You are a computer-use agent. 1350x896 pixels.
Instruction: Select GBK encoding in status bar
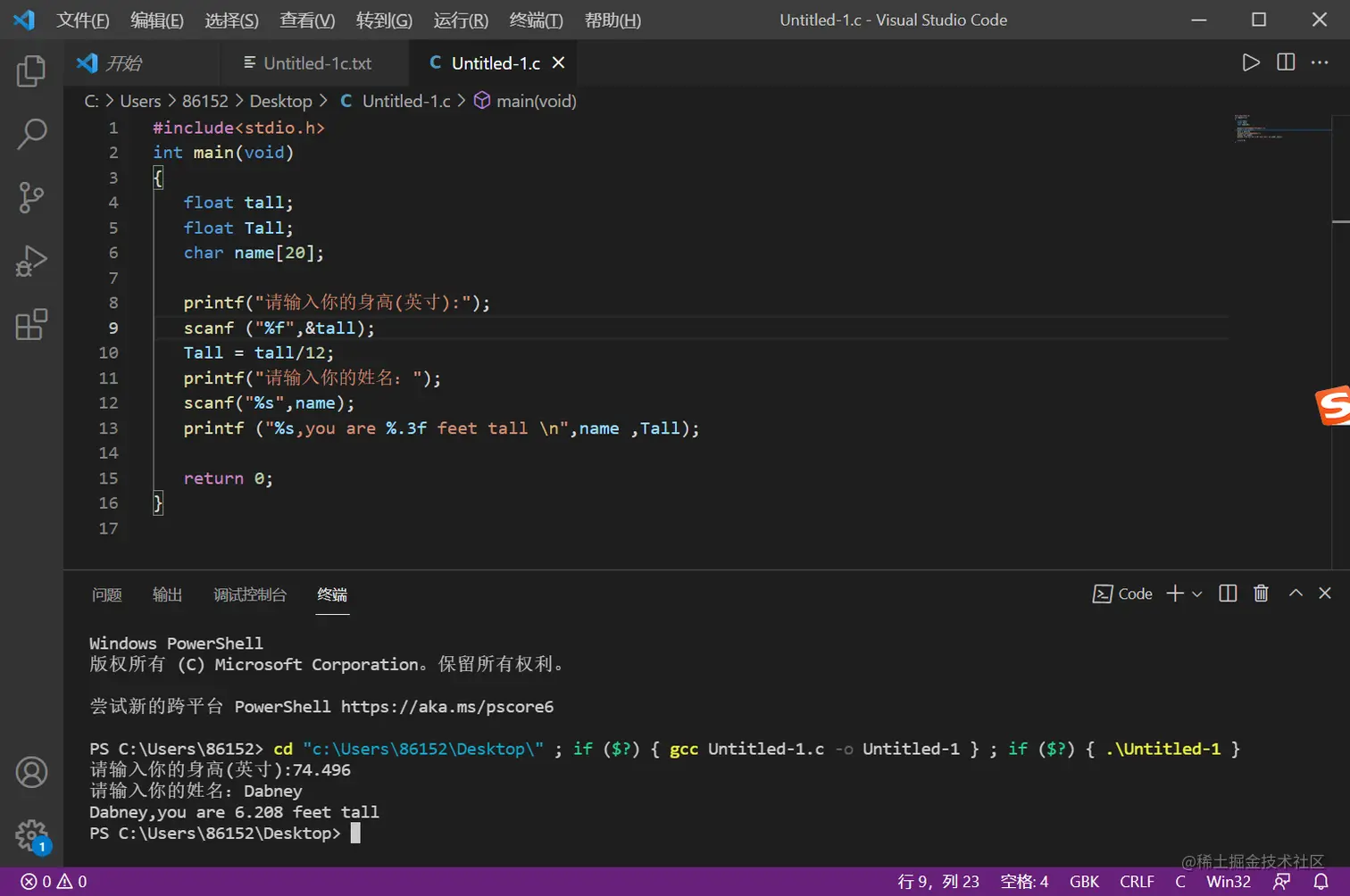1084,882
